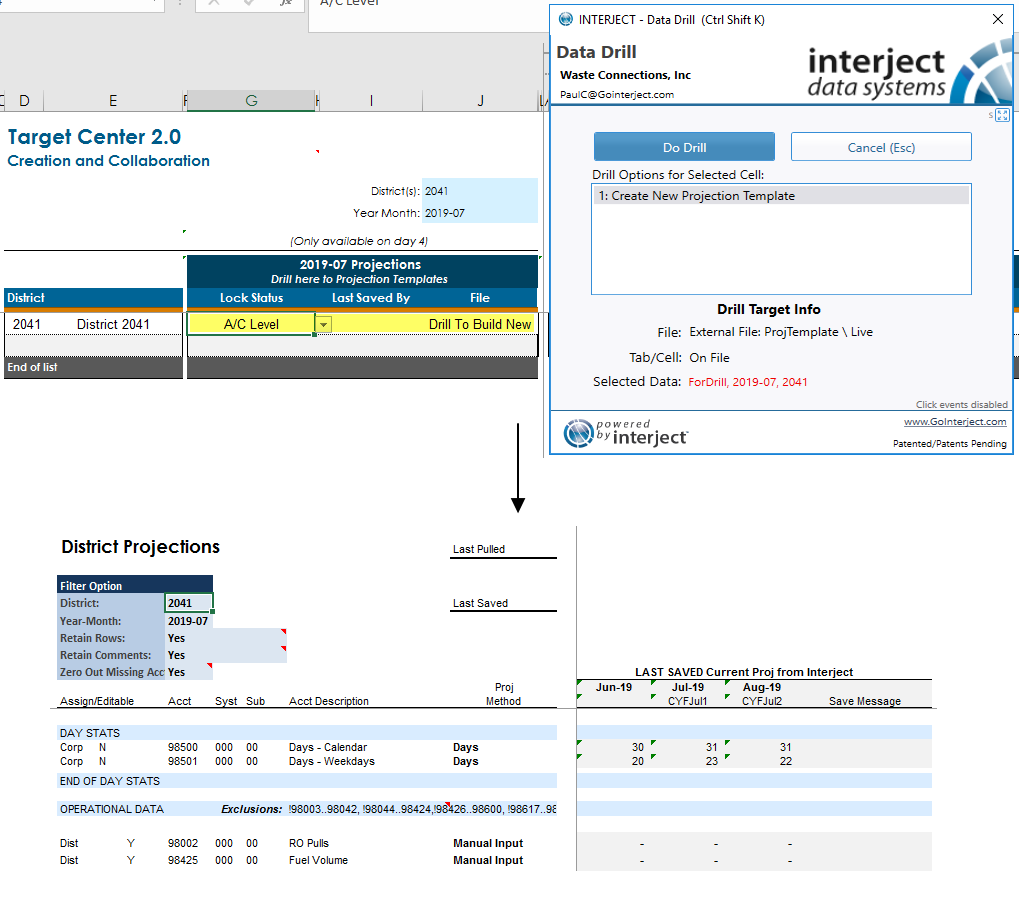Click the Cancel (Esc) button
Image resolution: width=1019 pixels, height=910 pixels.
881,147
